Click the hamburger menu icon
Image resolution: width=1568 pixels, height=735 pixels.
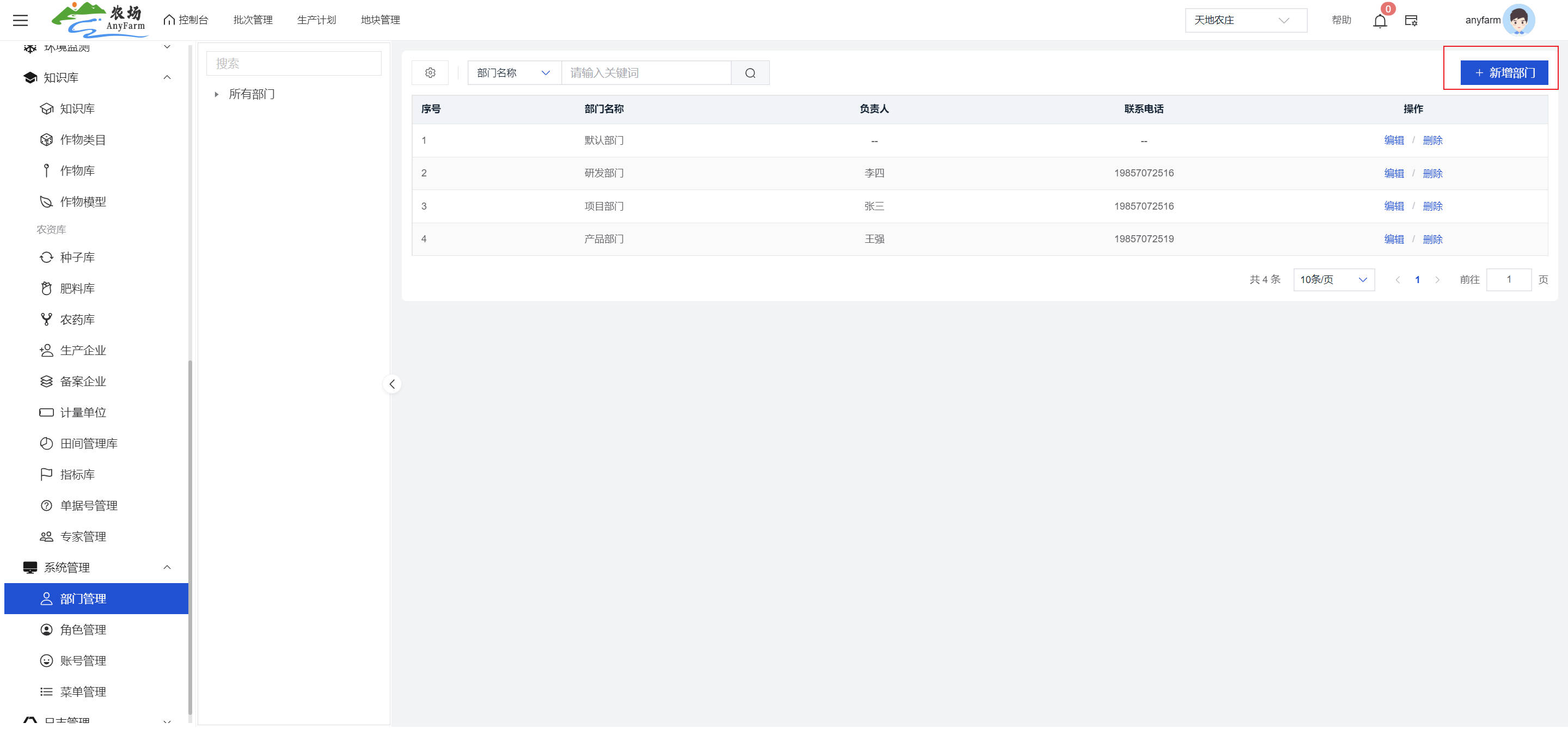click(x=20, y=20)
